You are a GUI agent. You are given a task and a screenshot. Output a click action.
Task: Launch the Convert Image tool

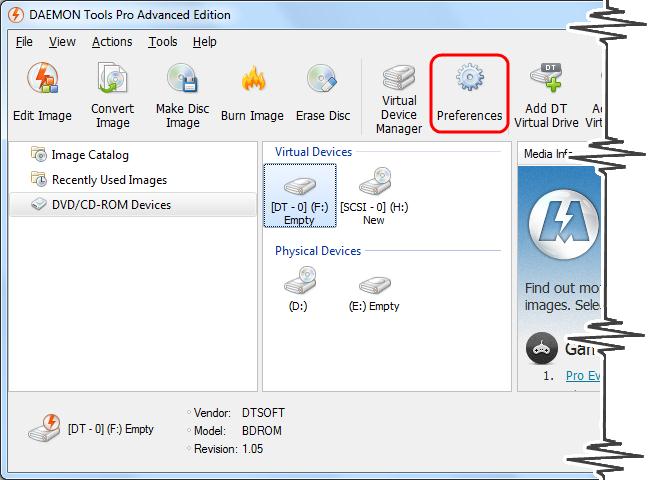click(x=112, y=95)
